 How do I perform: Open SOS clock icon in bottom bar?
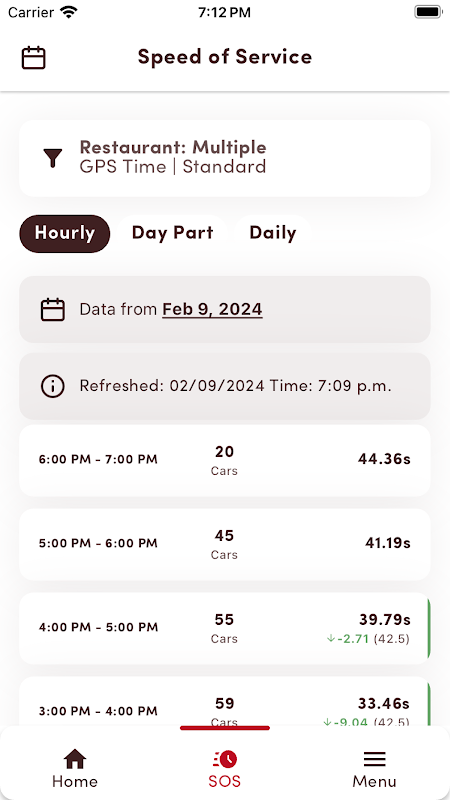click(x=224, y=759)
